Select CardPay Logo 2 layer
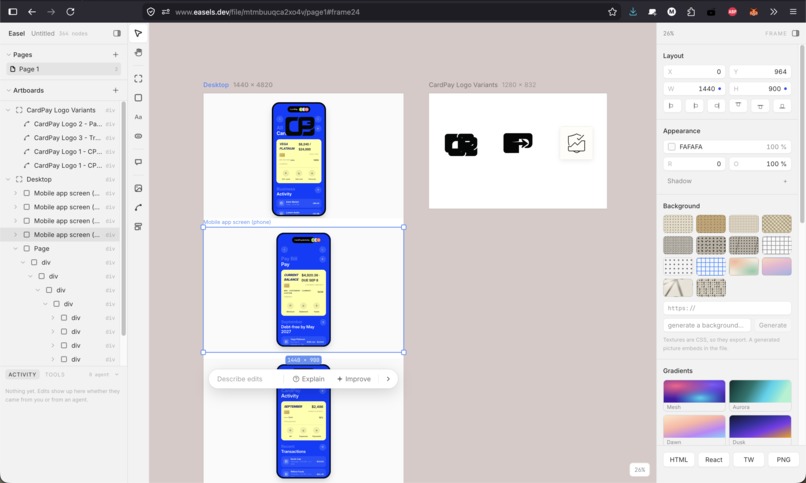The height and width of the screenshot is (483, 806). click(68, 124)
